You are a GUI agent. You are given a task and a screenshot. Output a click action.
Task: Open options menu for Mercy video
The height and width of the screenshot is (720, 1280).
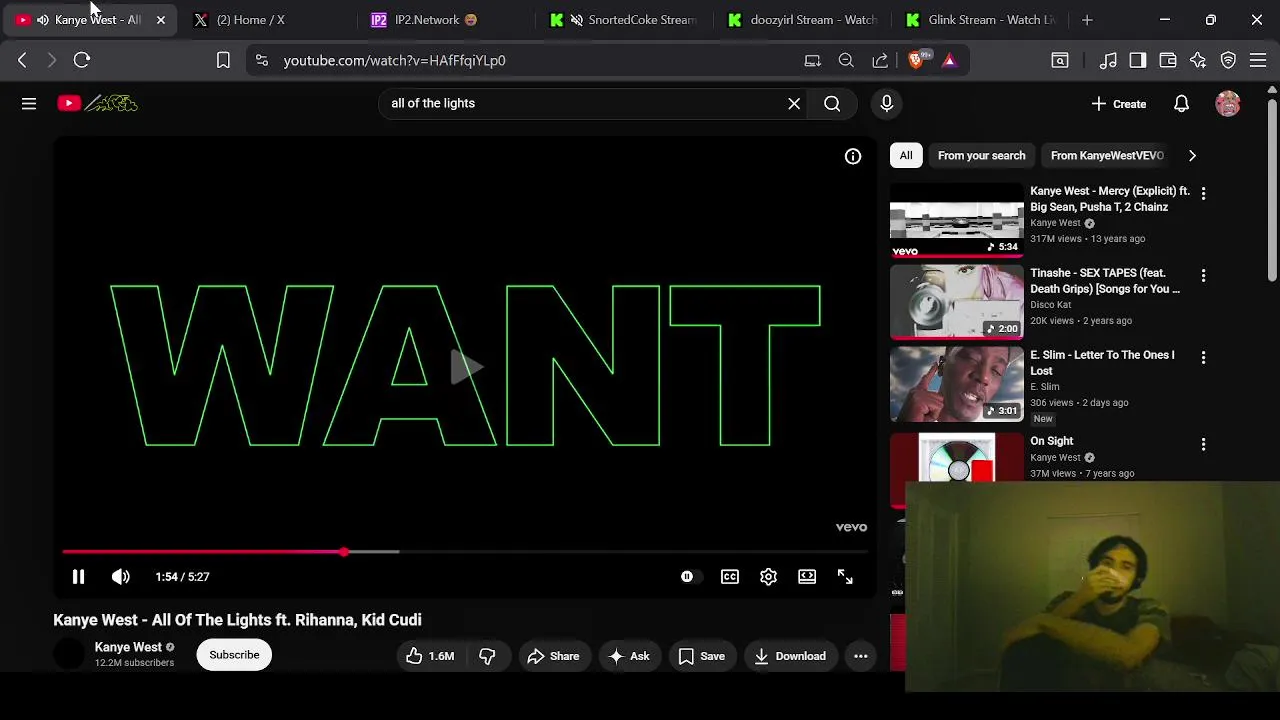[x=1203, y=193]
